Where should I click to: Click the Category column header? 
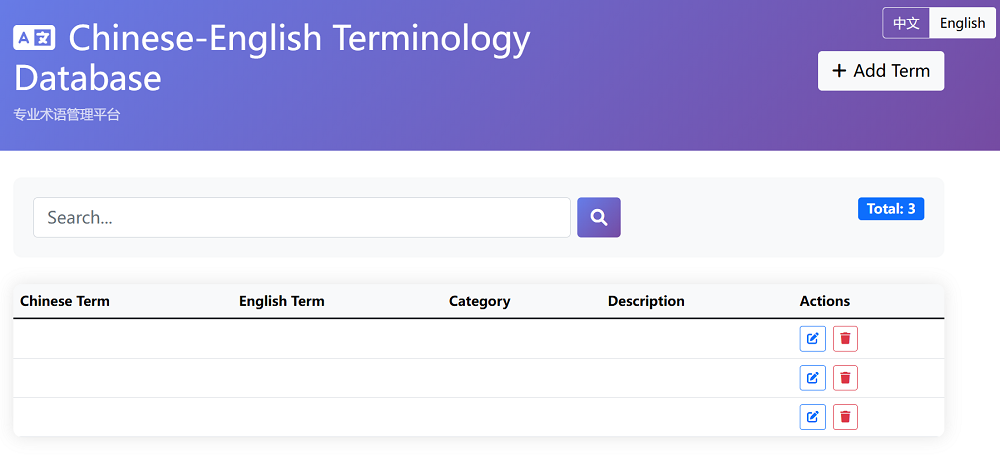coord(479,301)
